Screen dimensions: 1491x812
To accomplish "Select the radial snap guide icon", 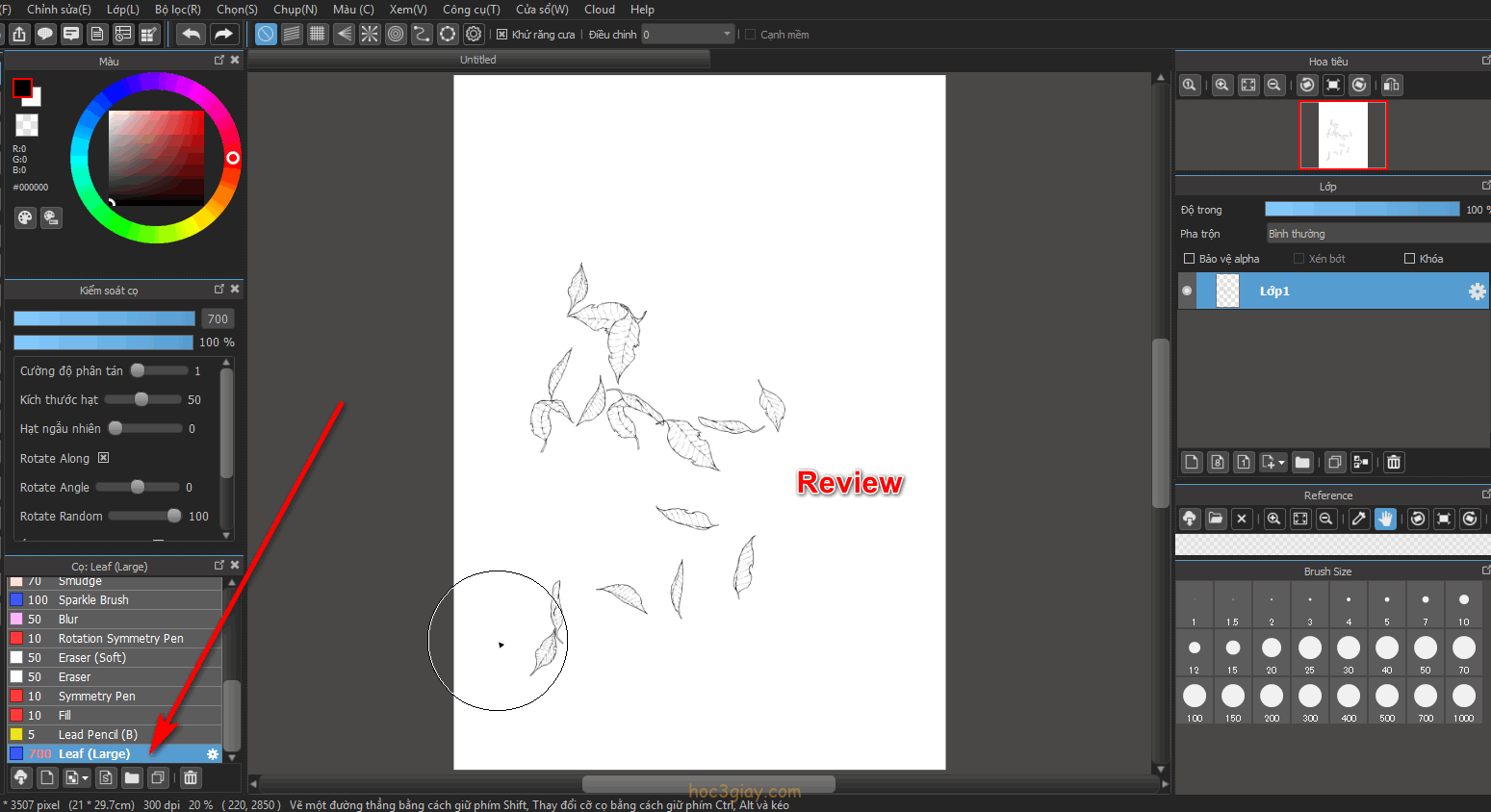I will [x=370, y=35].
